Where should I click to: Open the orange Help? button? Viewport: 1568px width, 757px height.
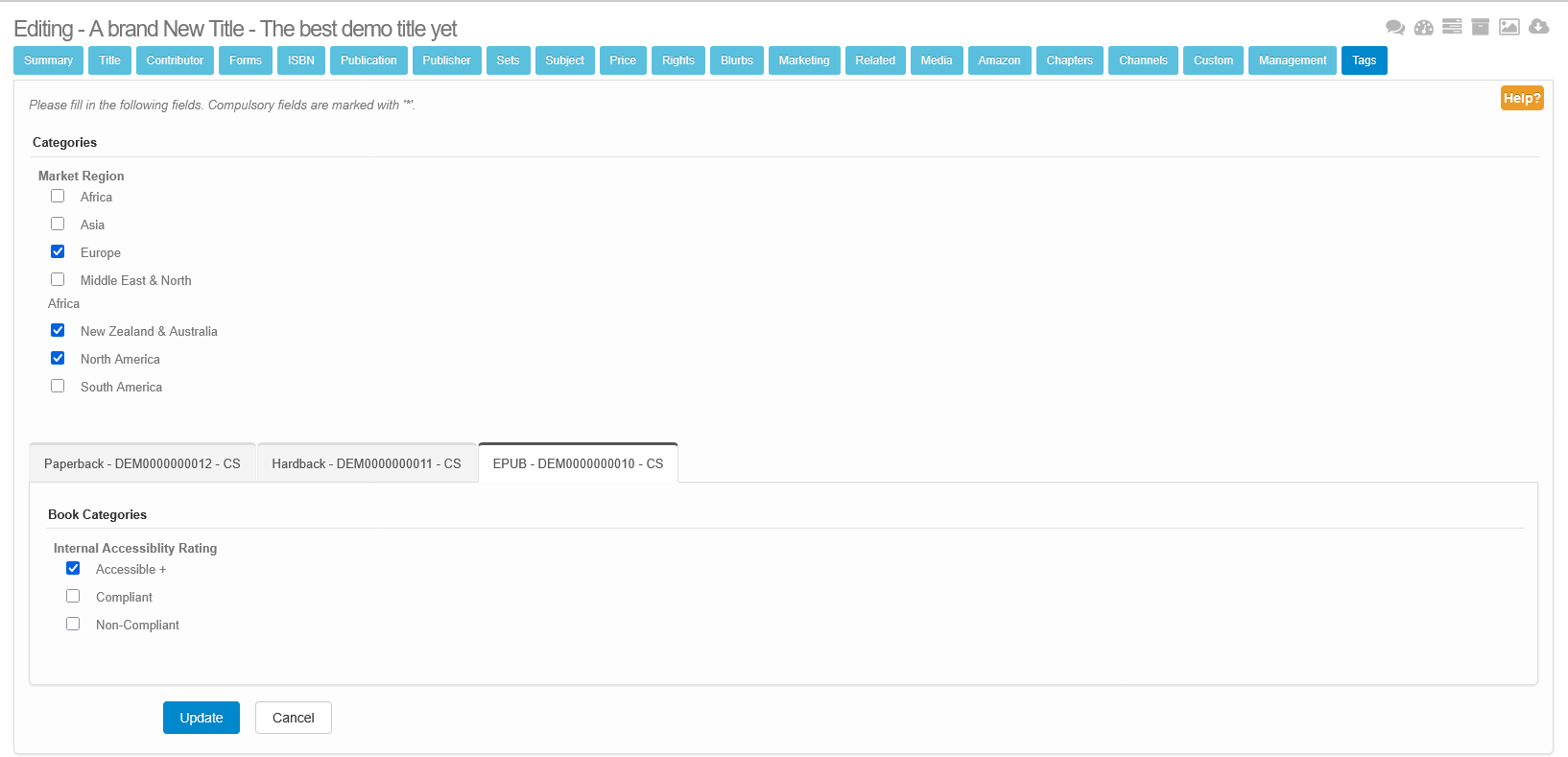(x=1522, y=98)
